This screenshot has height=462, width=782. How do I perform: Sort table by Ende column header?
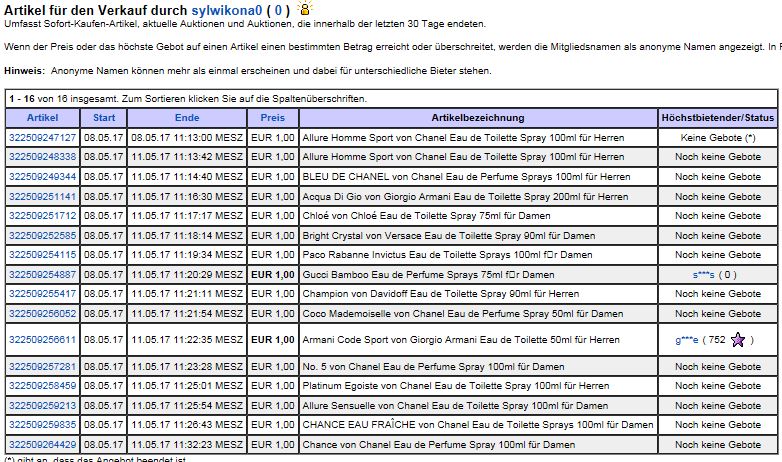[x=187, y=118]
